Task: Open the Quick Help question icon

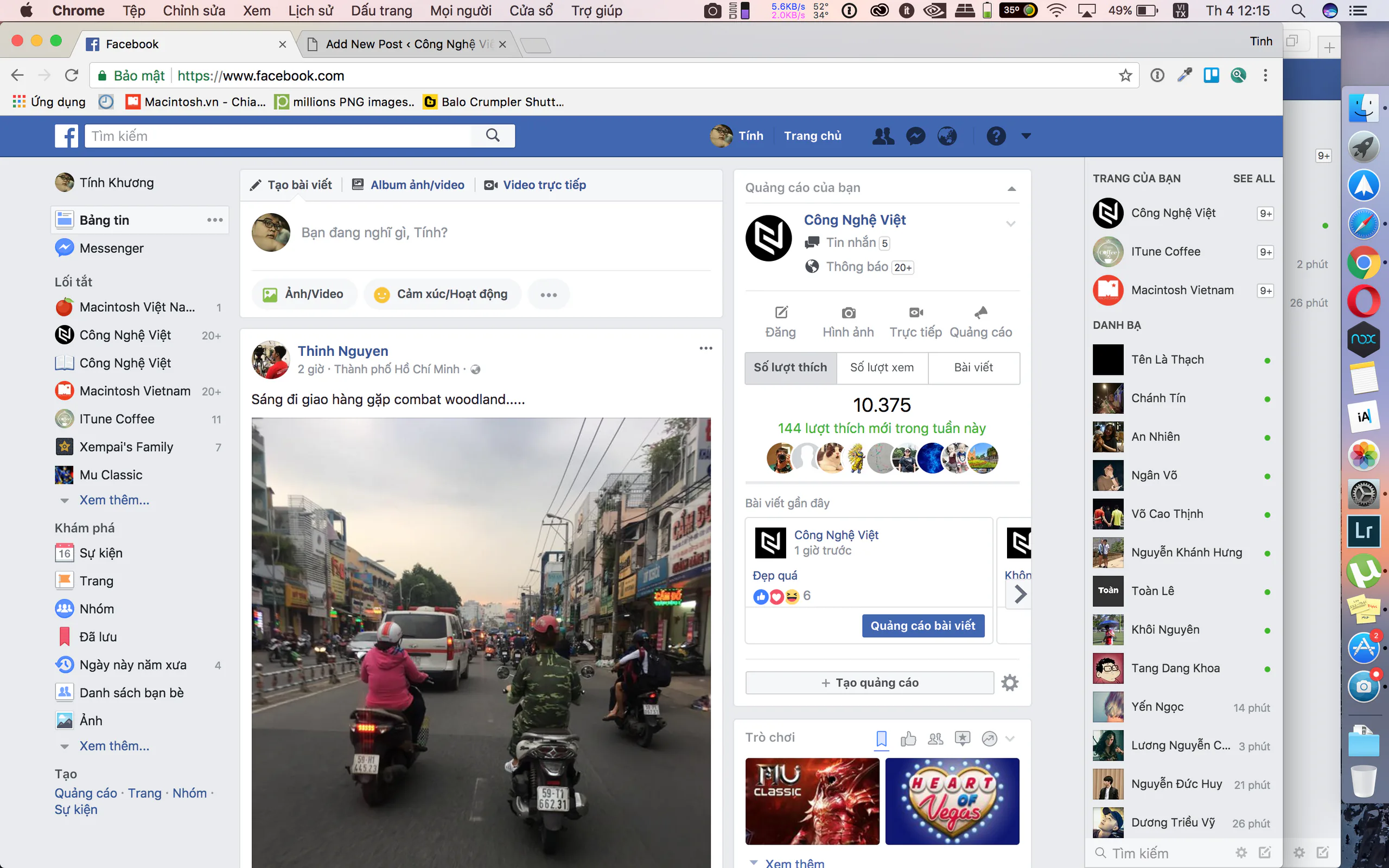Action: (996, 136)
